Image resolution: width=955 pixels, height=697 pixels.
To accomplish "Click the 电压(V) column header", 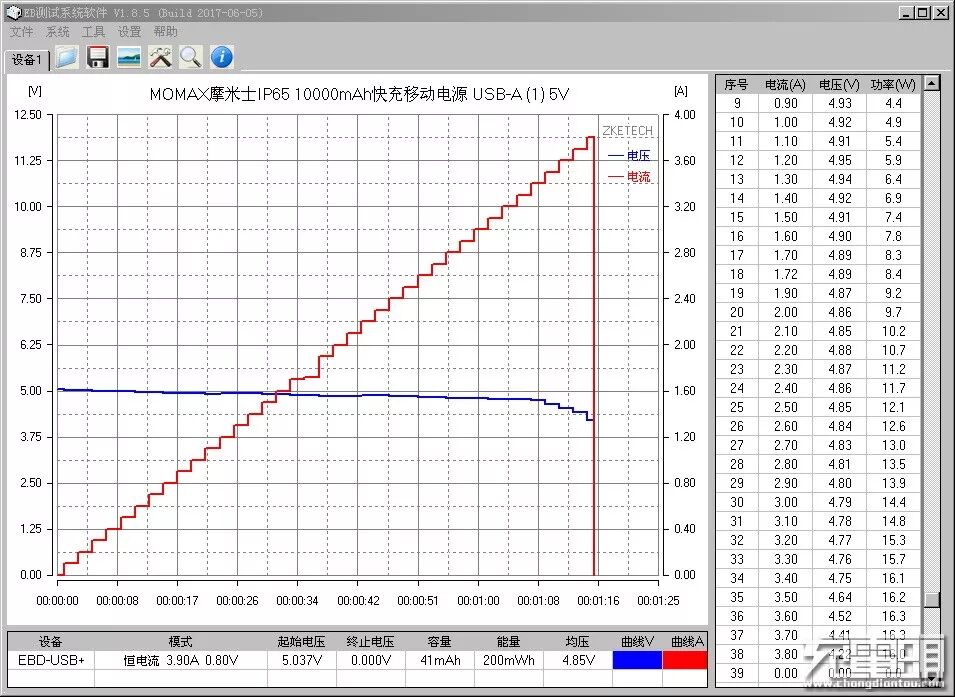I will (839, 85).
